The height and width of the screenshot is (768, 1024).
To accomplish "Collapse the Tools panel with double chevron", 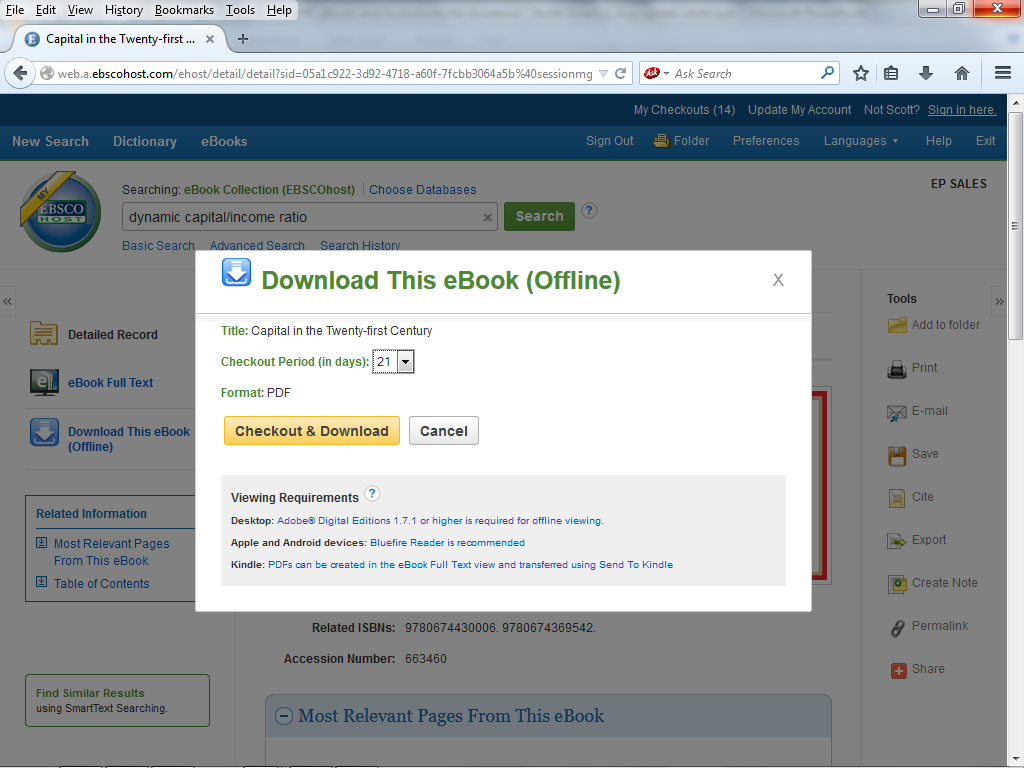I will click(999, 302).
